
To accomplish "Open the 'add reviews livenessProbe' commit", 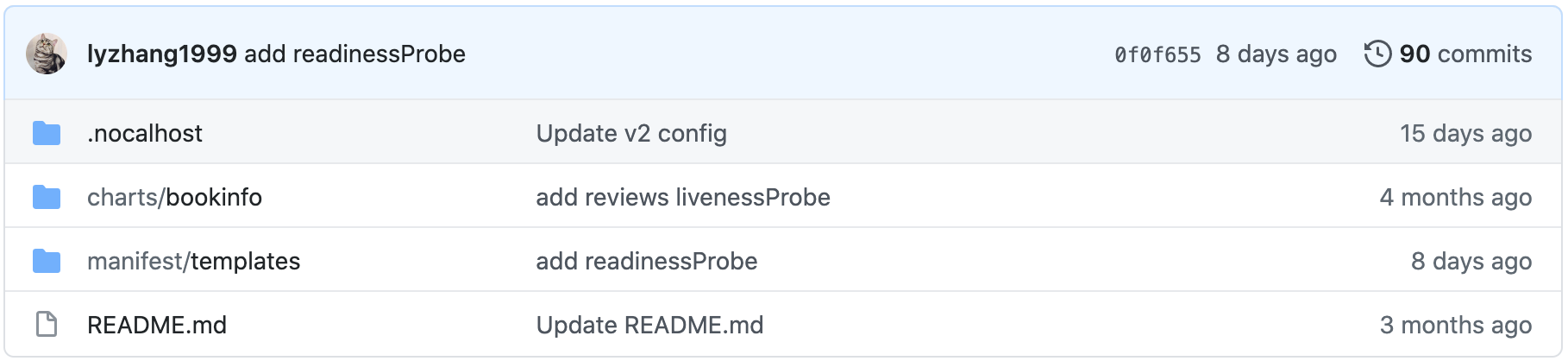I will click(682, 197).
